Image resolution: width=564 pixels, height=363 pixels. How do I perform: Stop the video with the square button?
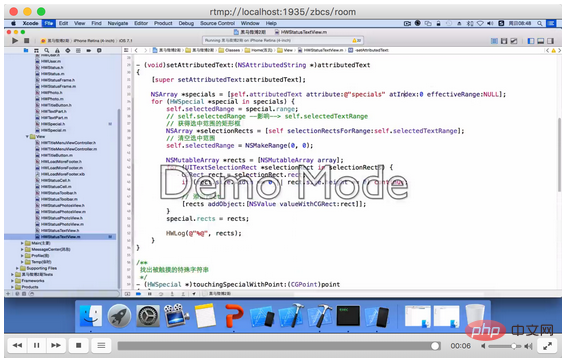click(x=78, y=345)
